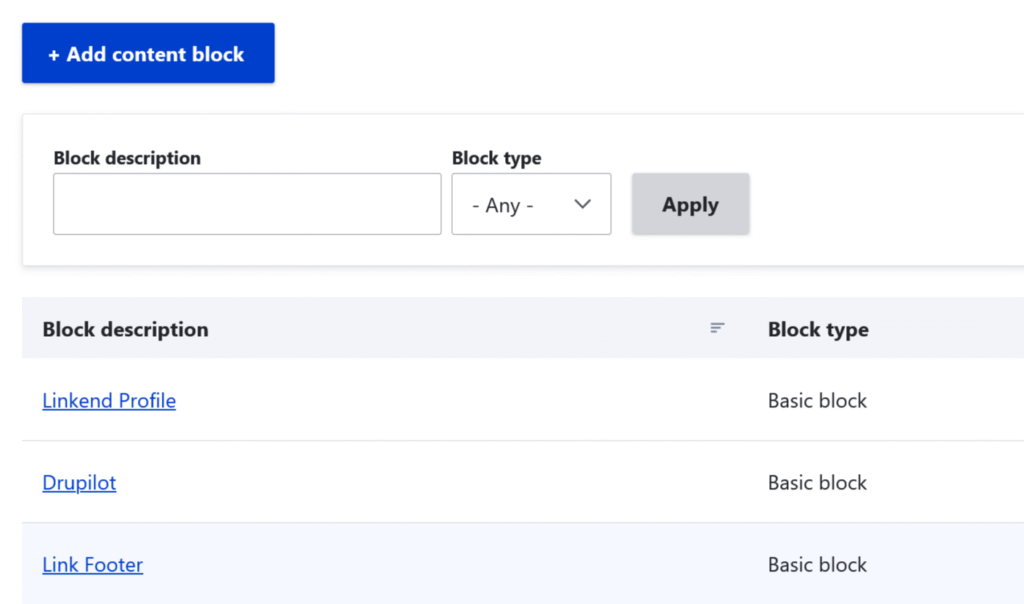Select the Linkend Profile row
The width and height of the screenshot is (1024, 604).
(x=450, y=400)
